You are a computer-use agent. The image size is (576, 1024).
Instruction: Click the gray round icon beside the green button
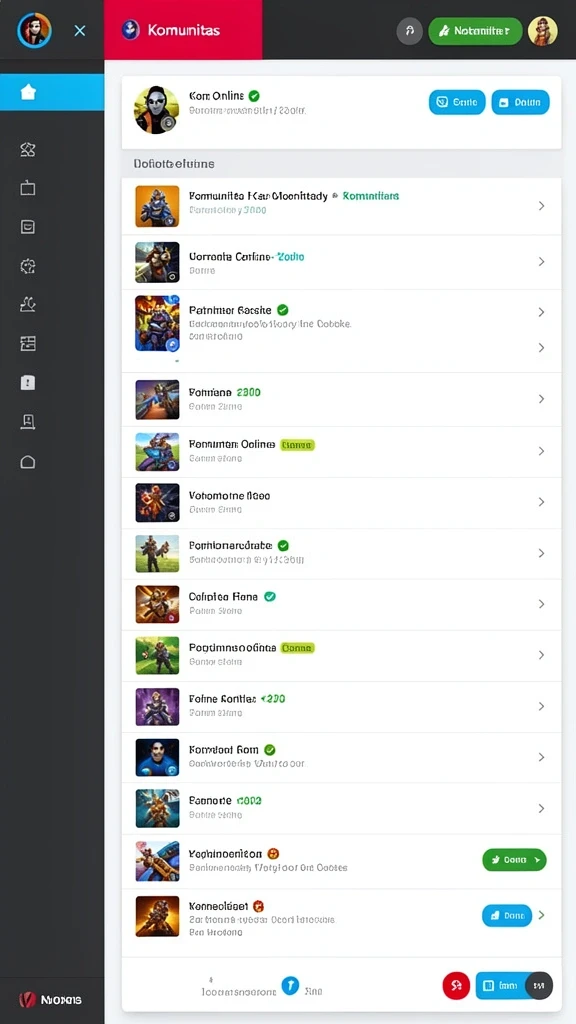(x=409, y=31)
